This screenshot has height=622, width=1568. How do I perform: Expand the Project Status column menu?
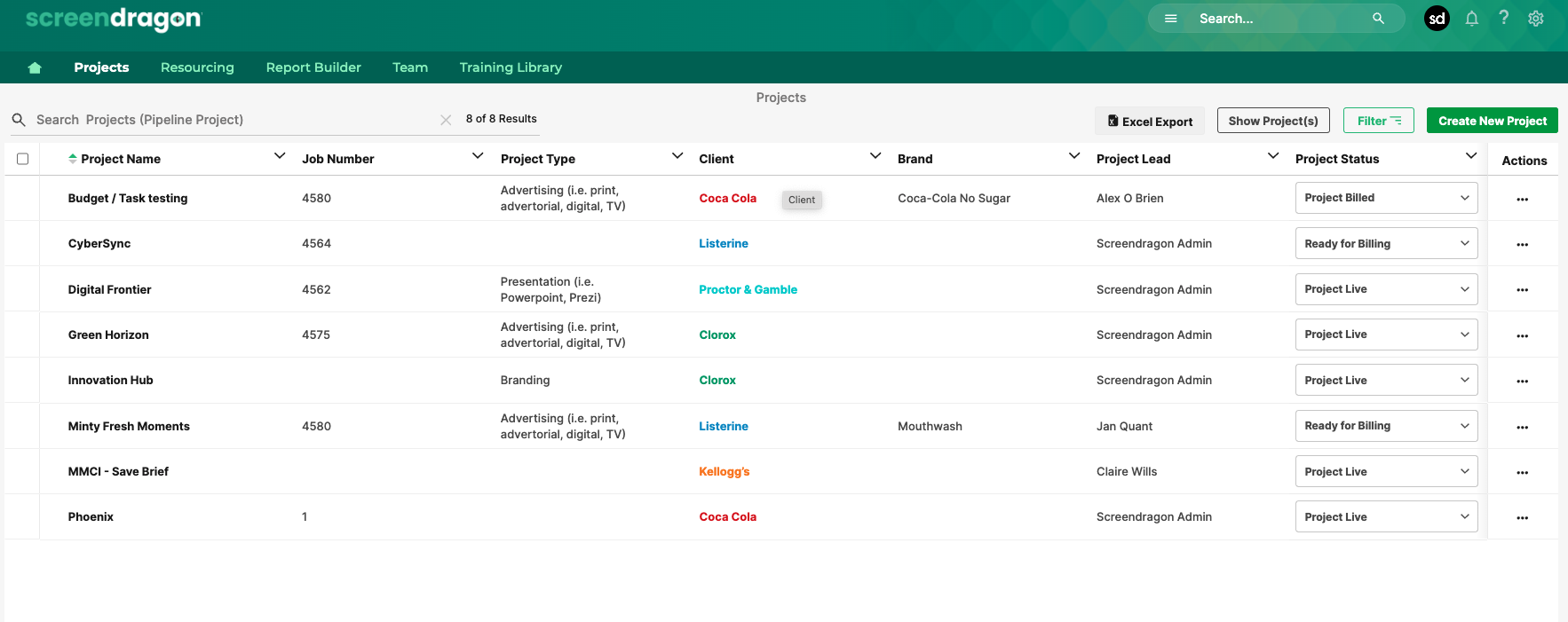pyautogui.click(x=1471, y=156)
